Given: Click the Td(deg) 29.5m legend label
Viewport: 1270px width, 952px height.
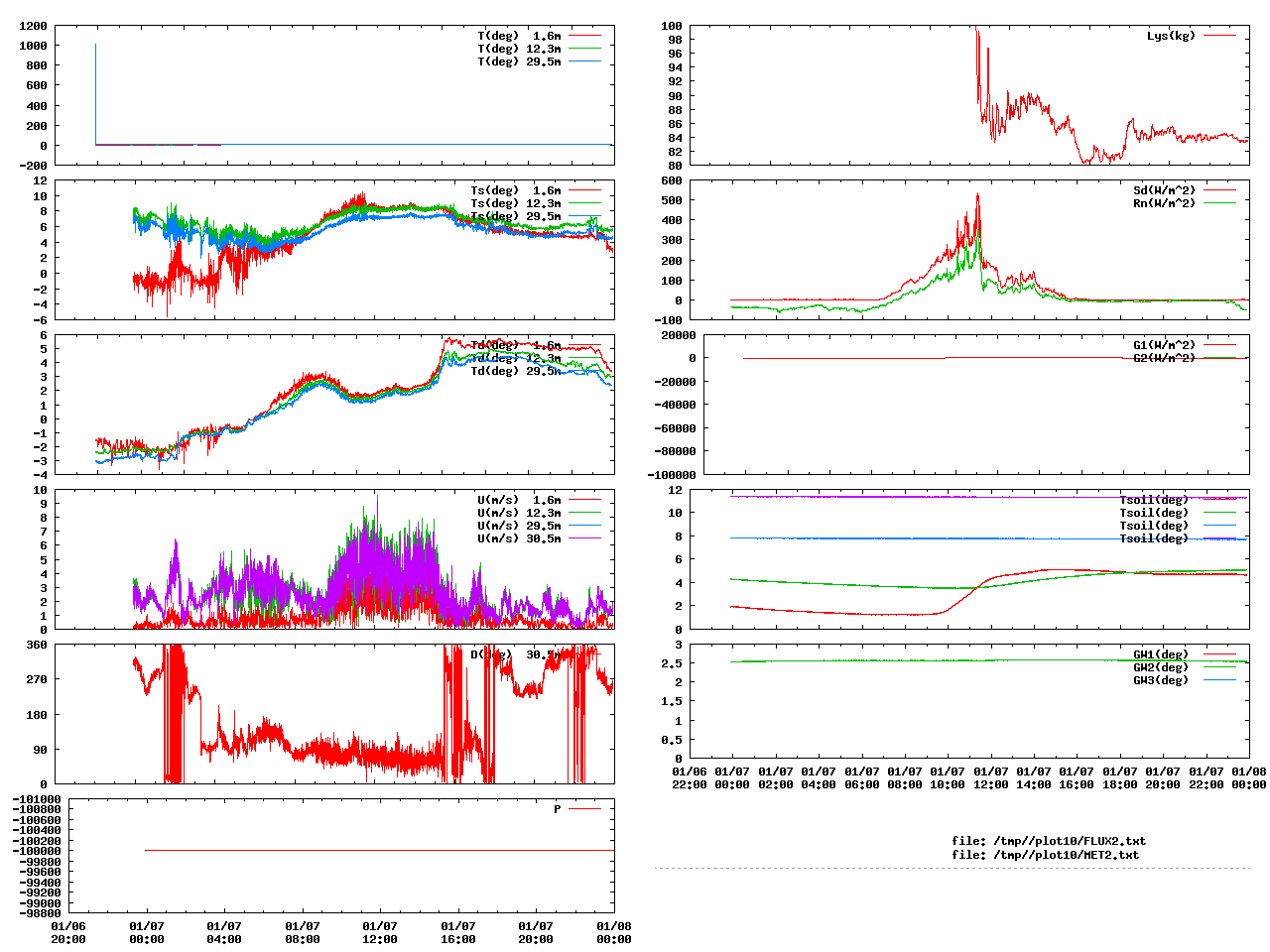Looking at the screenshot, I should click(516, 371).
